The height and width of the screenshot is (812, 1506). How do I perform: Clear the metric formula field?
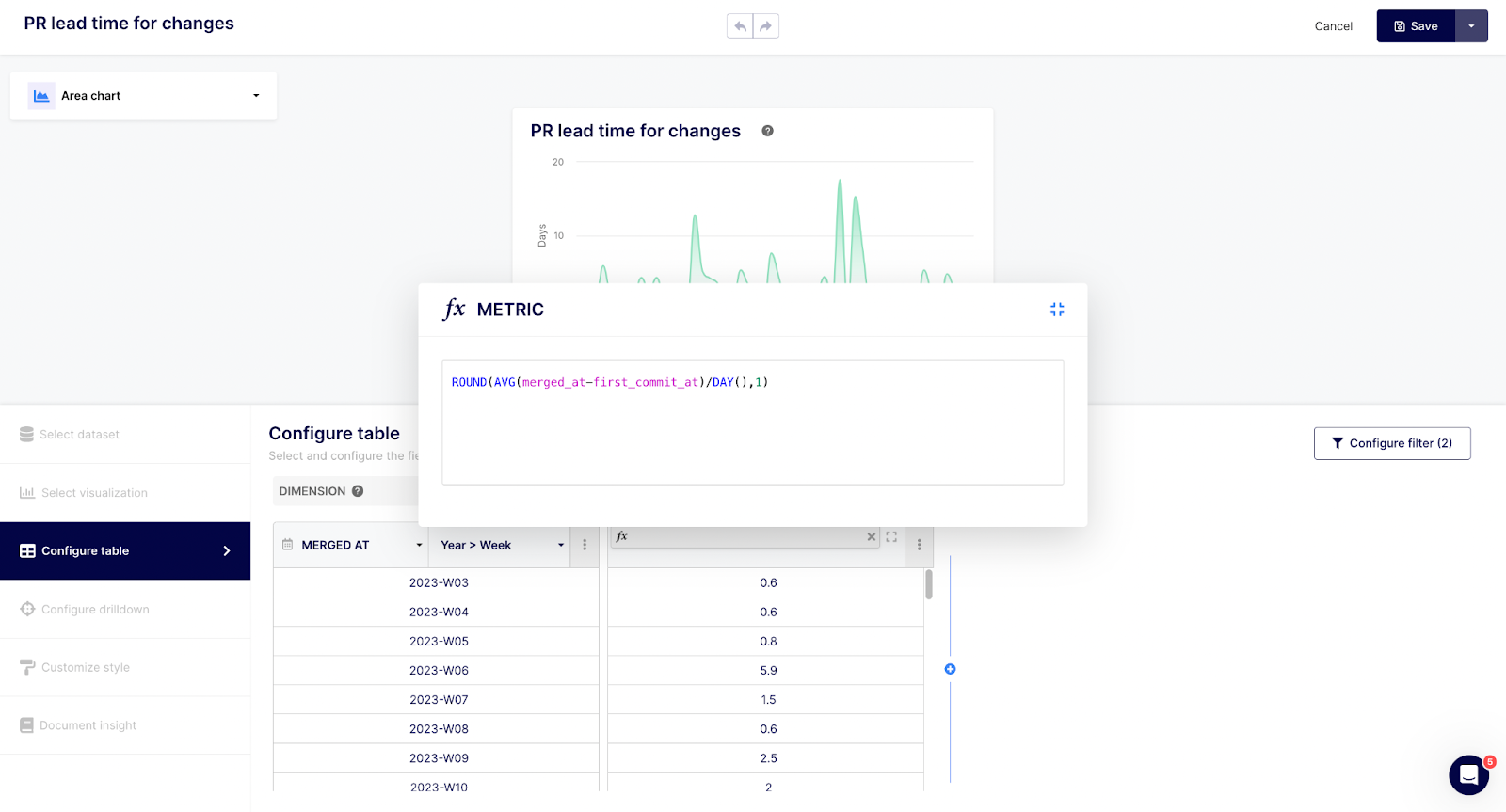[871, 536]
